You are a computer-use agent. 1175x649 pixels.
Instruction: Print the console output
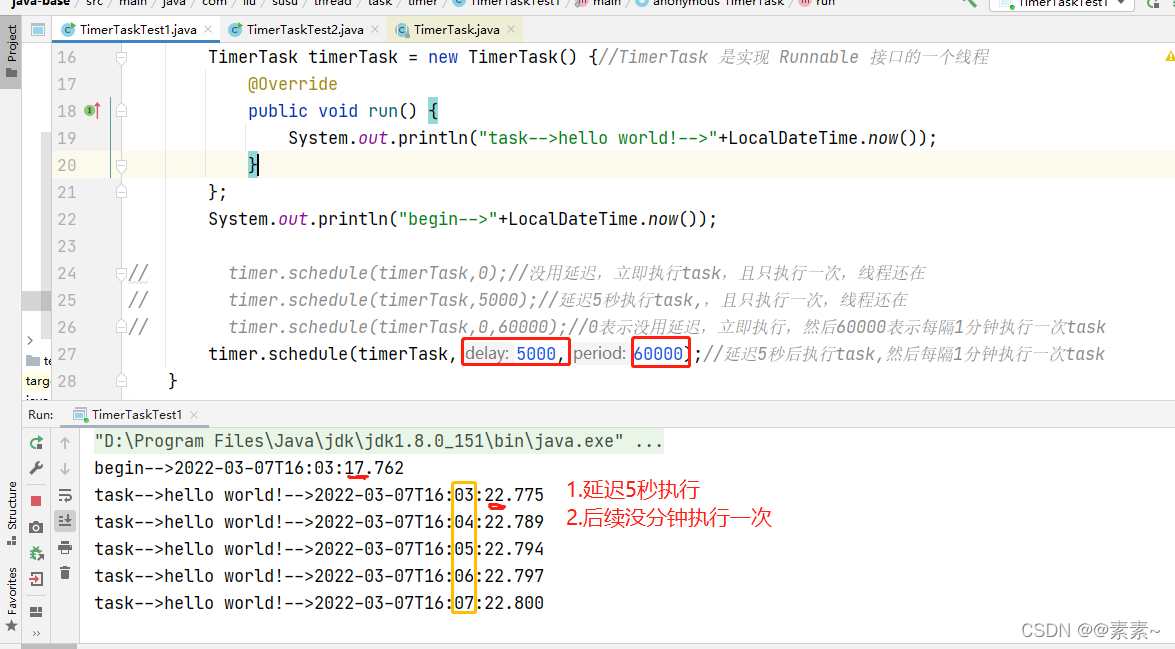click(65, 549)
